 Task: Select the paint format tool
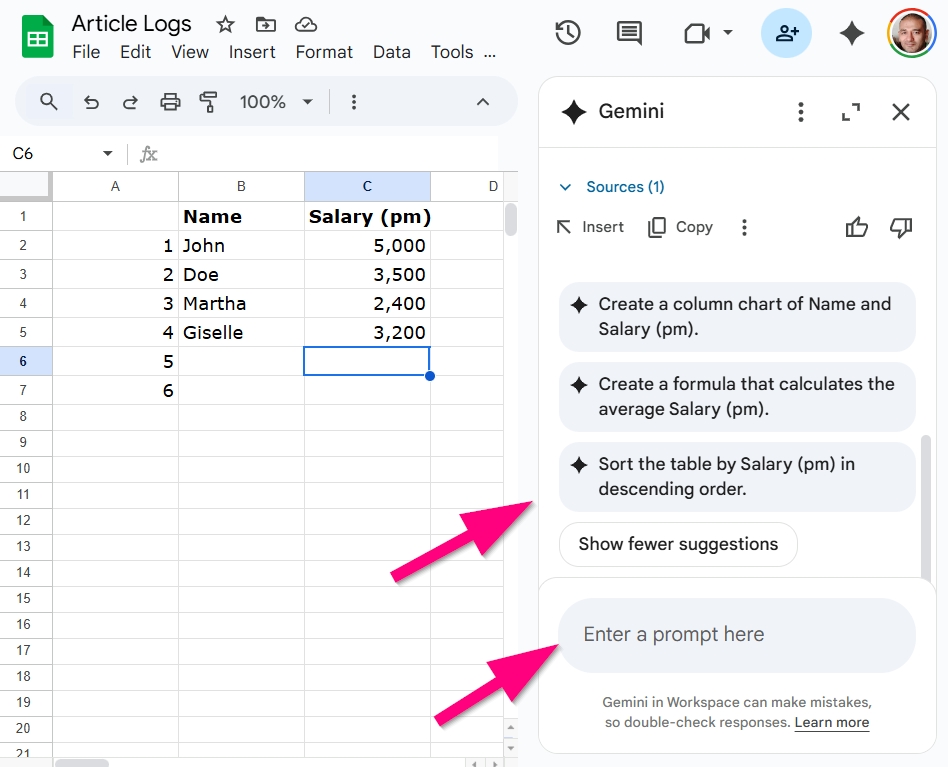[209, 102]
